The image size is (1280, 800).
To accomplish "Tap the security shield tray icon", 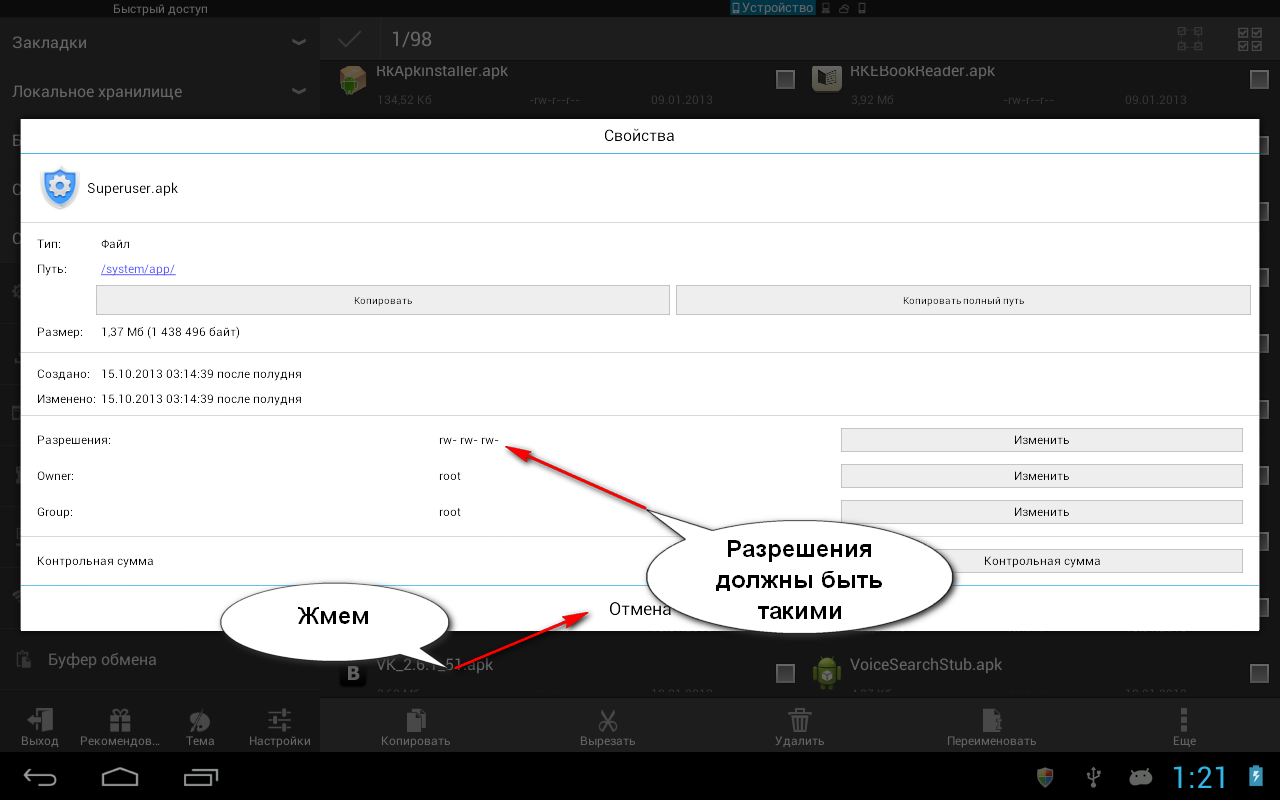I will pos(1045,777).
